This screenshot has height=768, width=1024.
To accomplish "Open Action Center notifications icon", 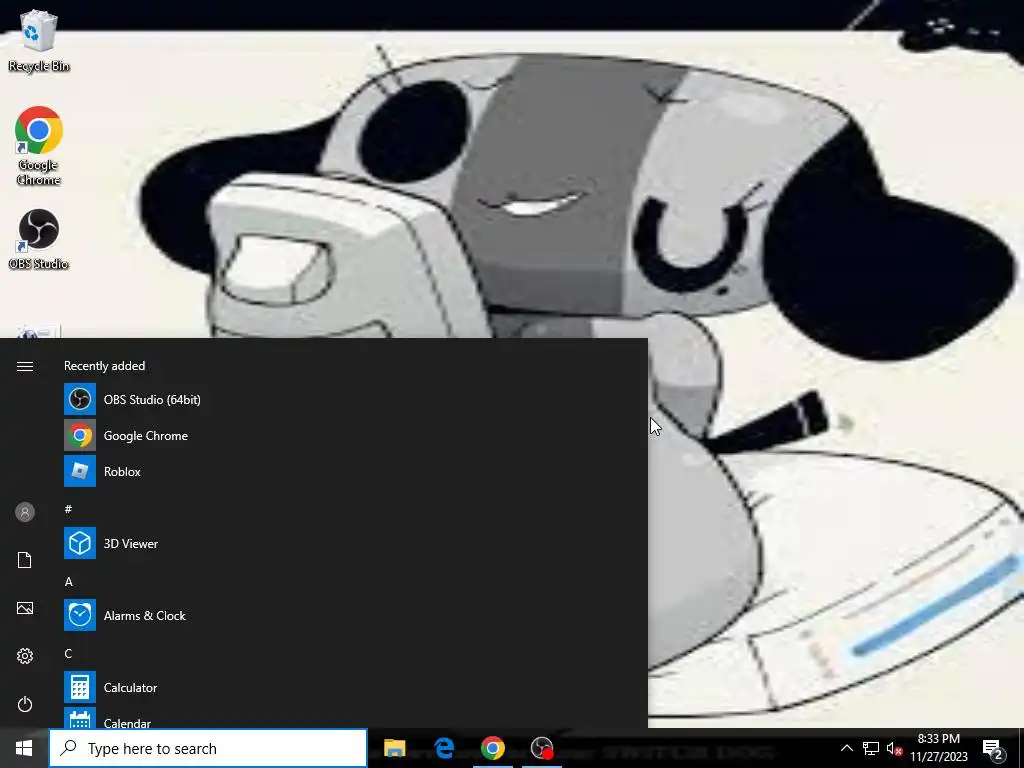I will (x=994, y=748).
